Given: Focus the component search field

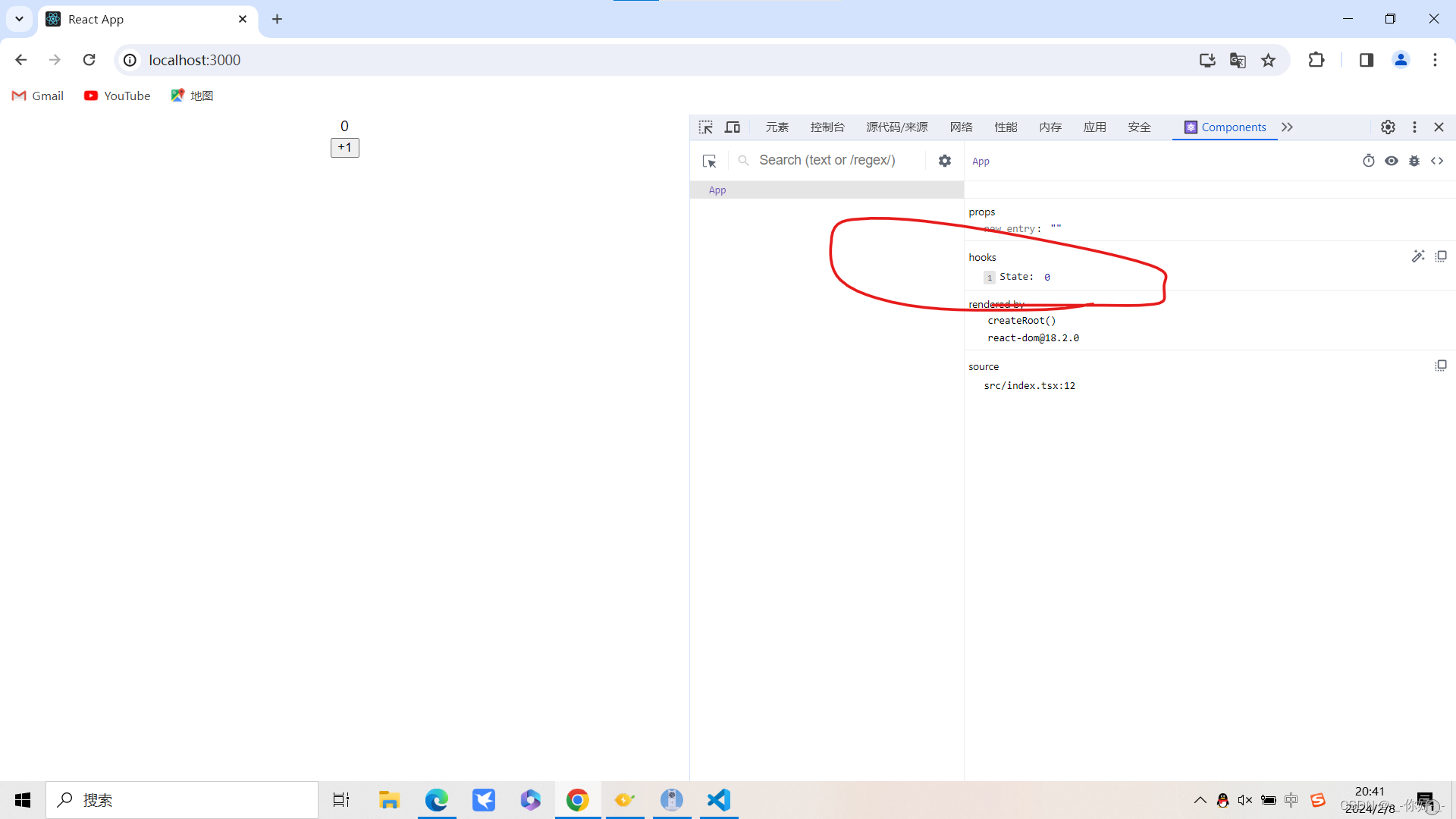Looking at the screenshot, I should pyautogui.click(x=827, y=161).
